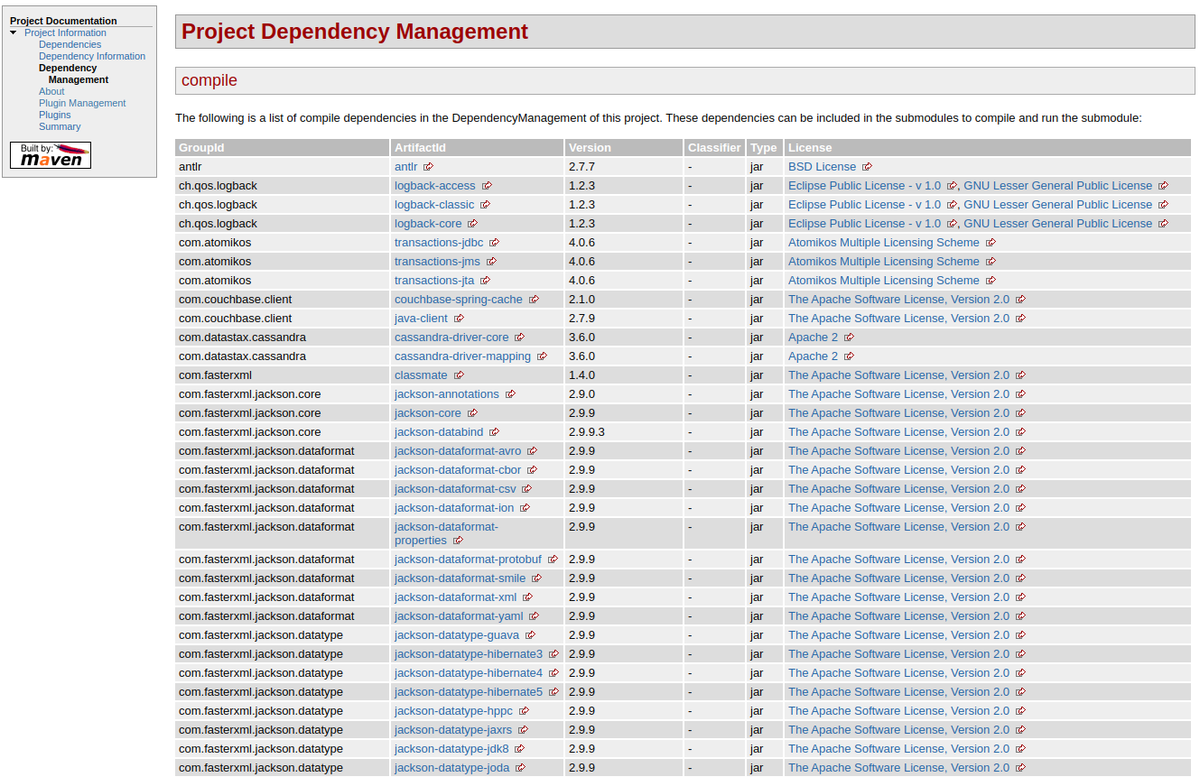Click external link icon after transactions-jta
This screenshot has width=1200, height=777.
(485, 281)
